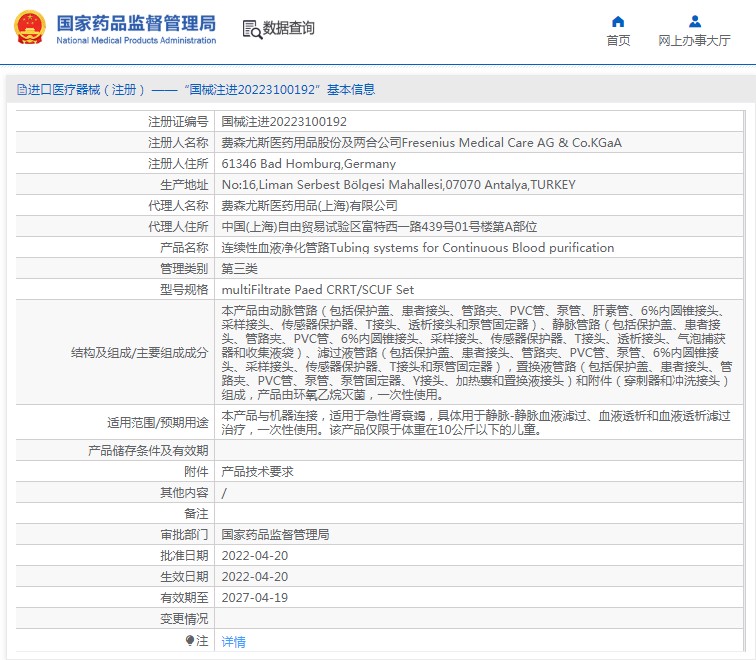Click the 审批部门 row label
The width and height of the screenshot is (756, 660).
pos(184,535)
